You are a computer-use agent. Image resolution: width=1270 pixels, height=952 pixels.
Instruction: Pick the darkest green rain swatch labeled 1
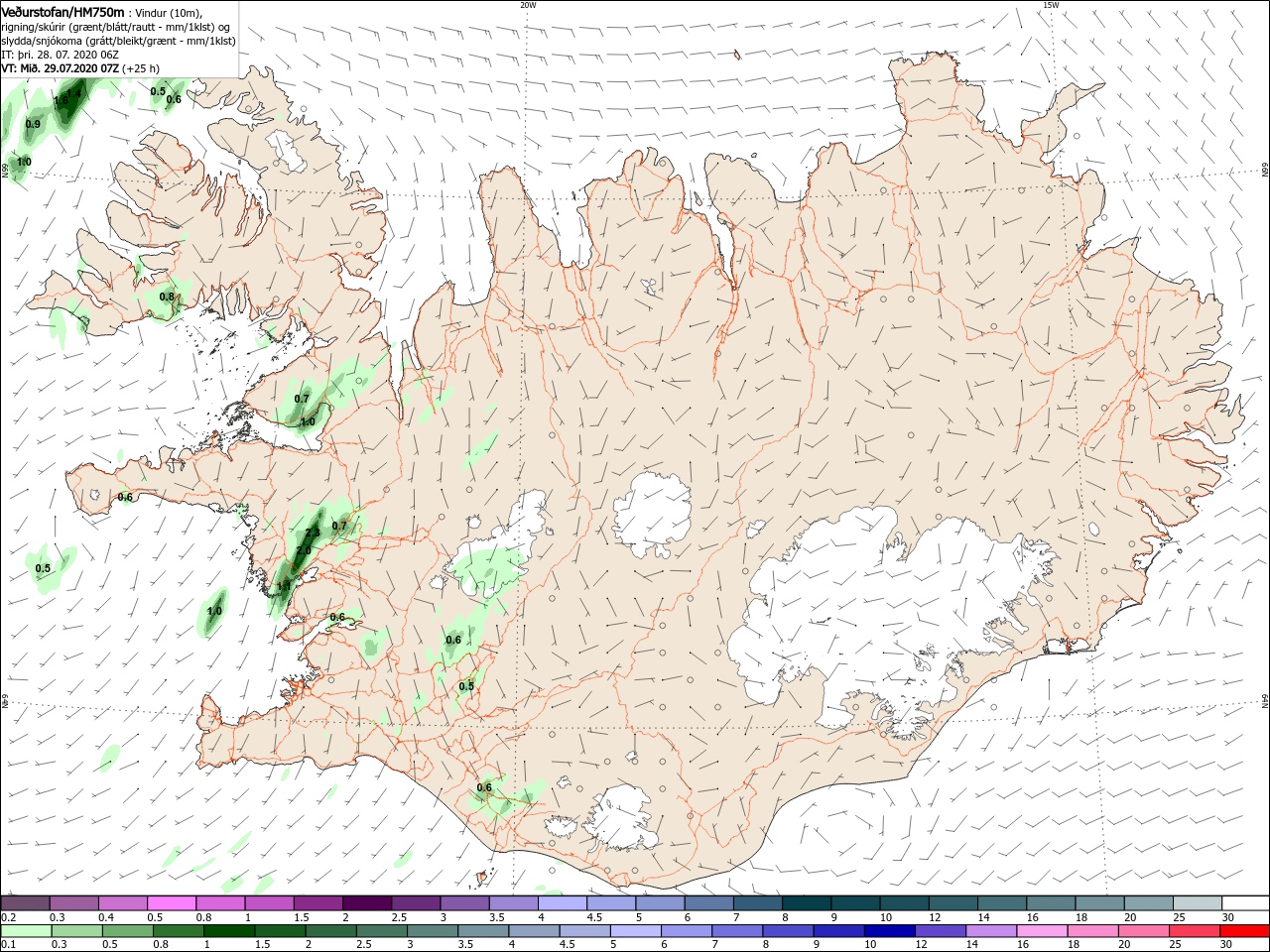coord(229,931)
